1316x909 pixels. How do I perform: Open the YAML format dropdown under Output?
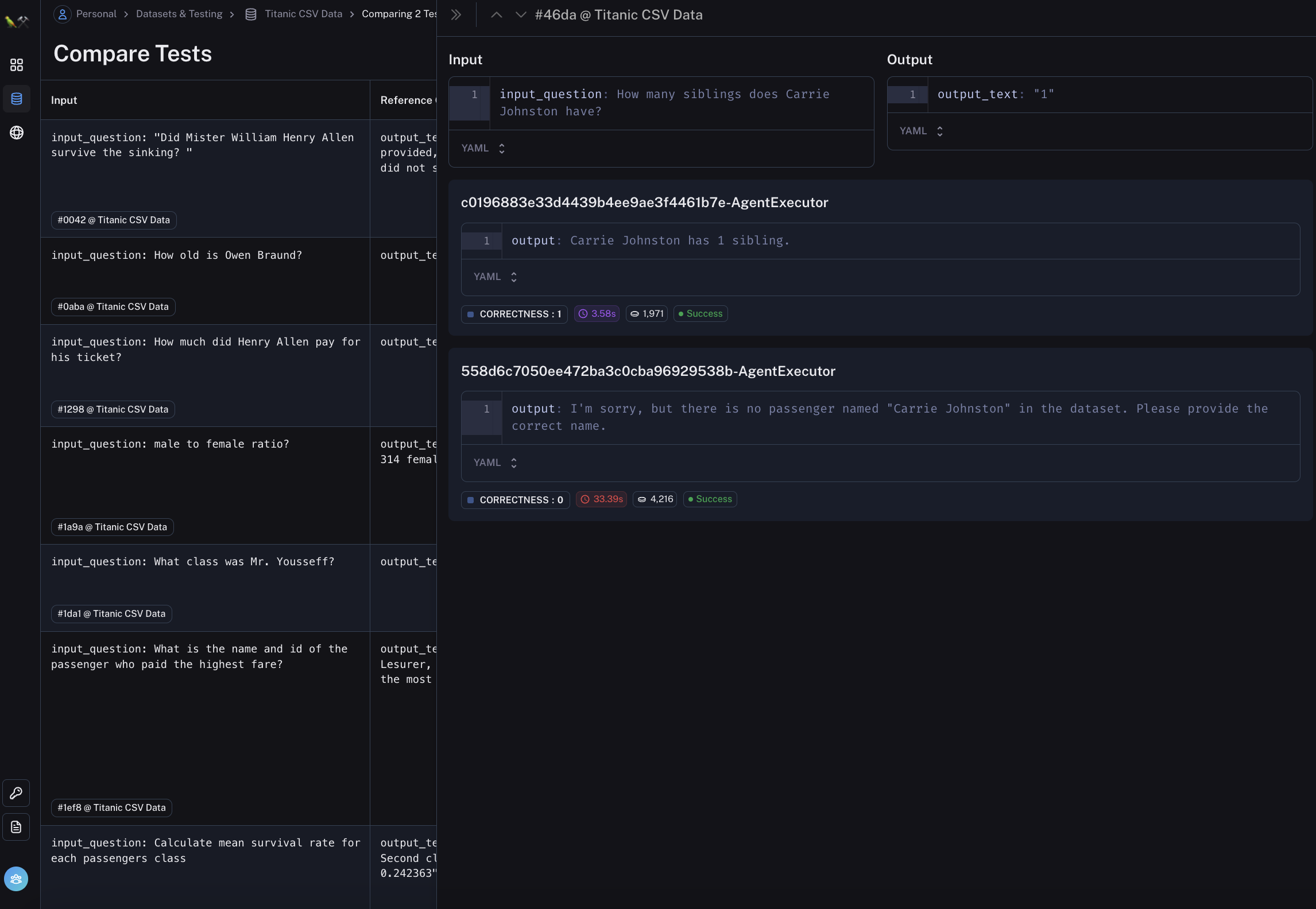tap(921, 131)
